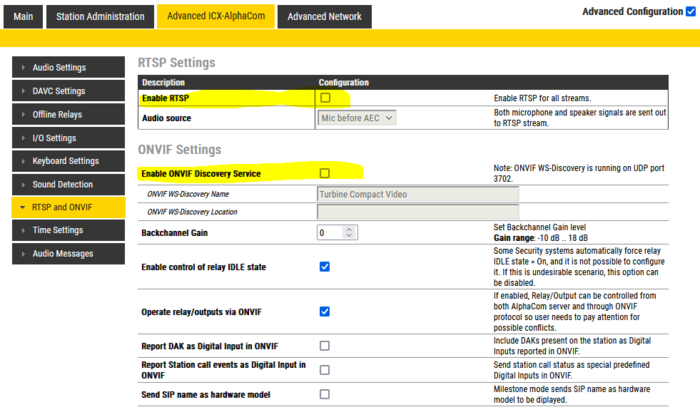The height and width of the screenshot is (417, 700).
Task: Switch to the Main tab
Action: click(24, 16)
